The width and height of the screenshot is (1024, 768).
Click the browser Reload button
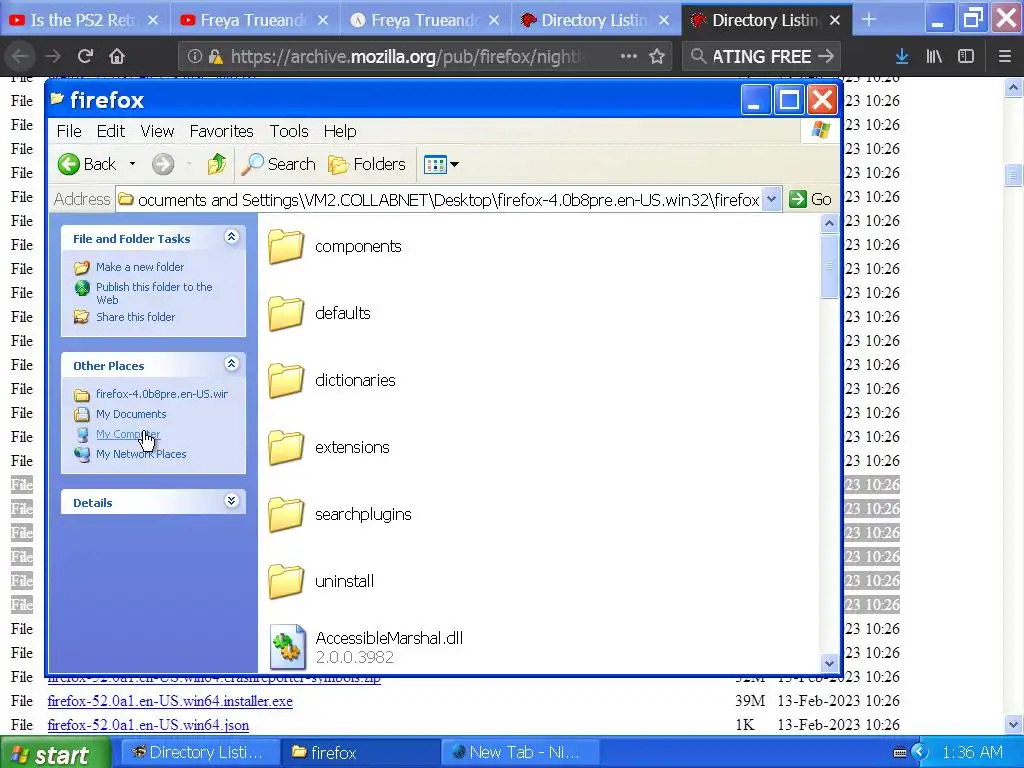85,56
